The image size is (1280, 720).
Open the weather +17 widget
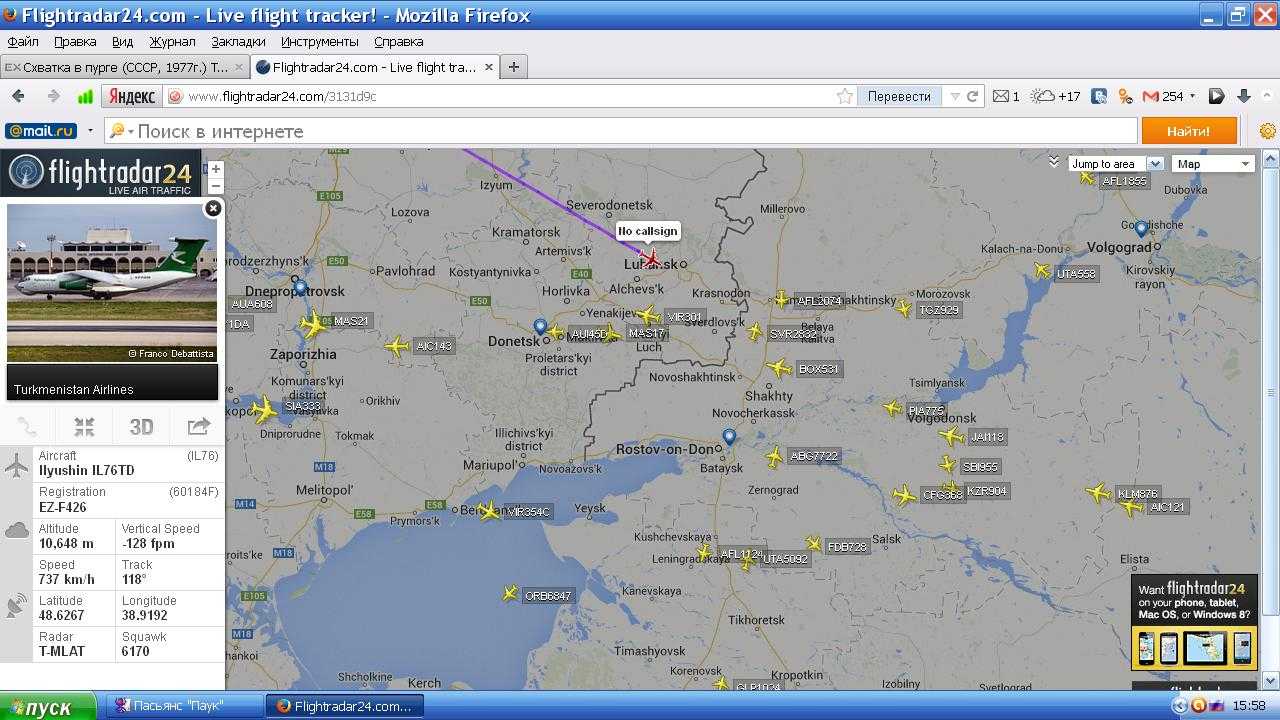(x=1056, y=96)
